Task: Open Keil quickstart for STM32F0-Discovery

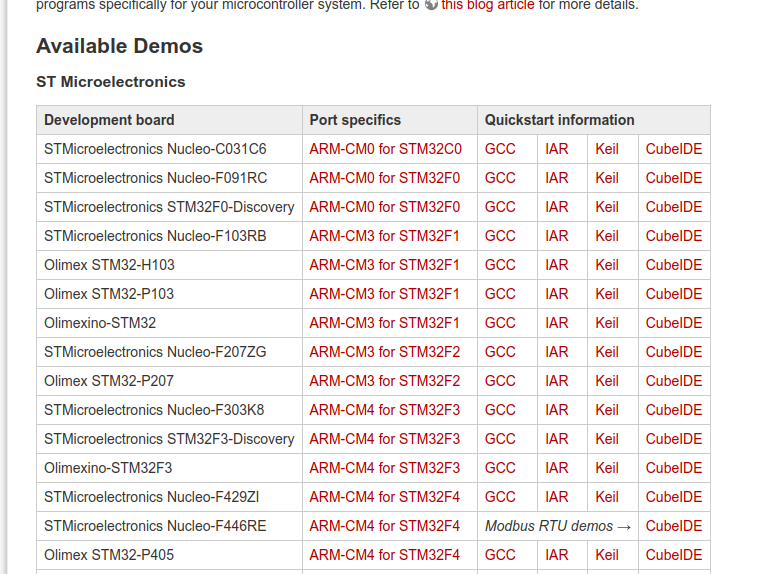Action: (x=607, y=207)
